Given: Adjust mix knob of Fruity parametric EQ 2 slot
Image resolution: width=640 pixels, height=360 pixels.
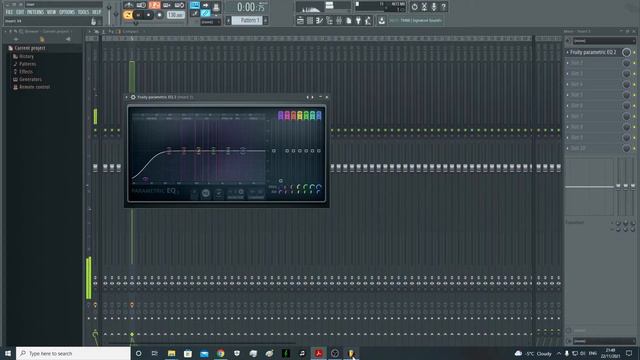Looking at the screenshot, I should 626,52.
